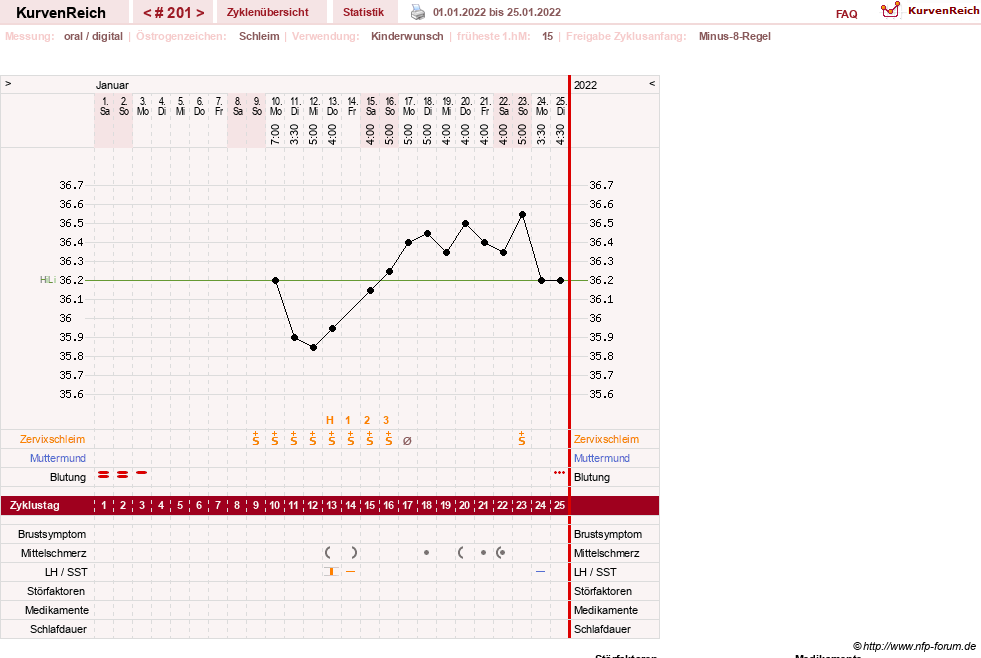Click the KurvenReich link at top right
Image resolution: width=981 pixels, height=658 pixels.
[x=943, y=11]
